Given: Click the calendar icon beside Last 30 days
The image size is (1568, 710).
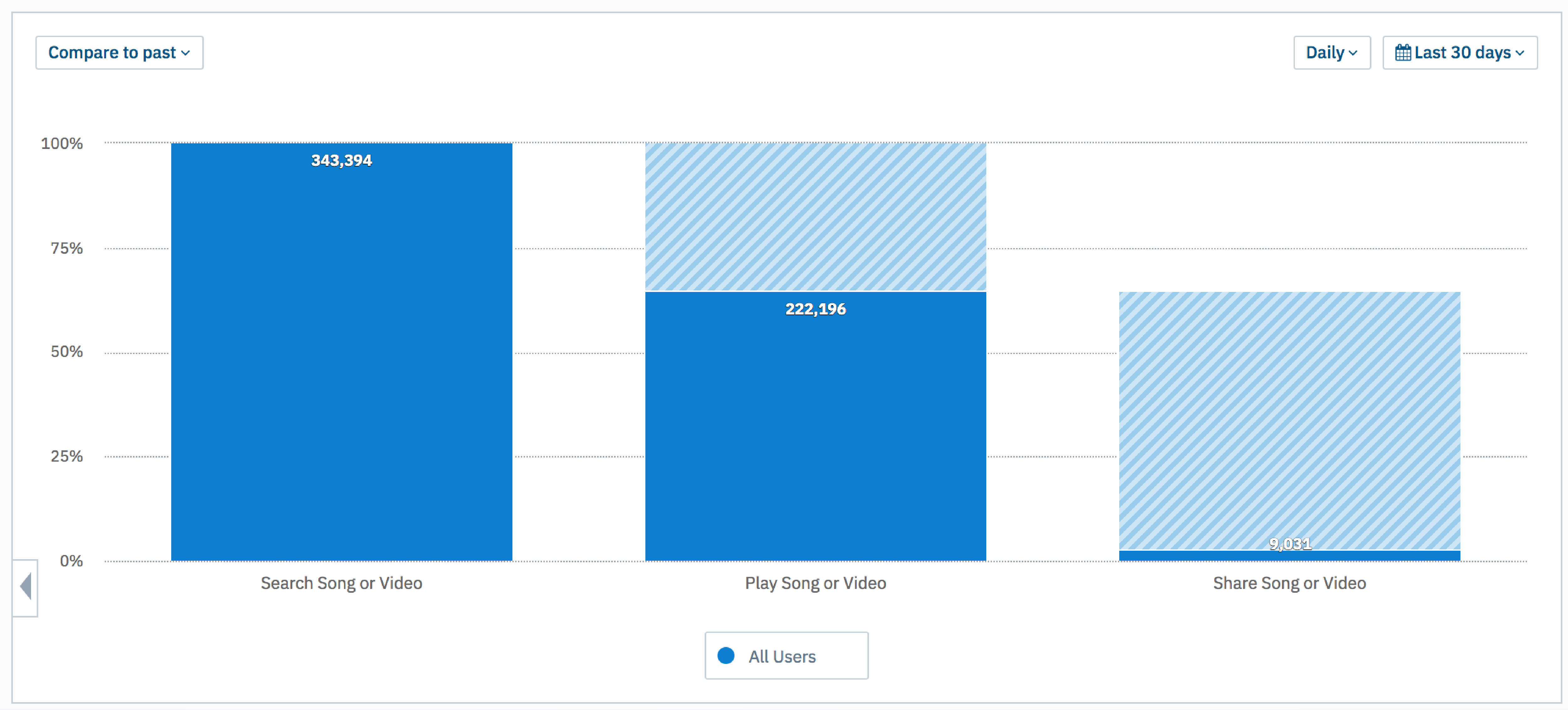Looking at the screenshot, I should 1402,53.
